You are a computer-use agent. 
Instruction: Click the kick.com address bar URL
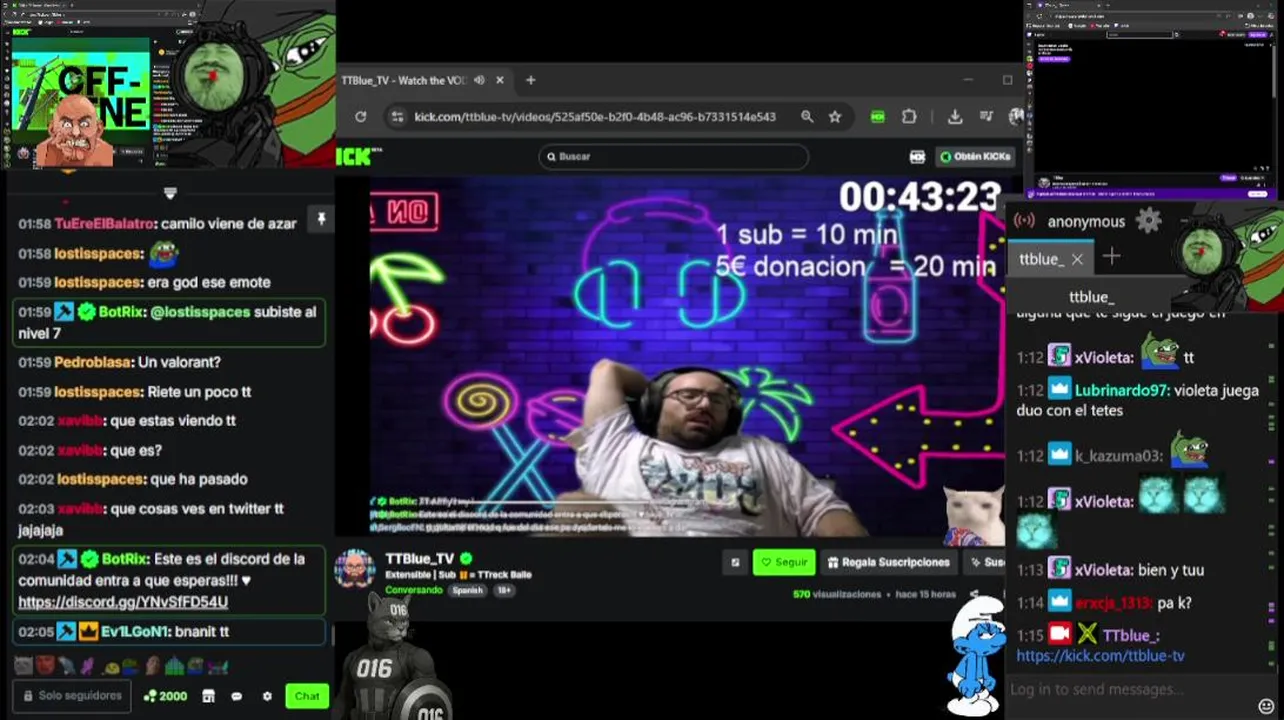(x=595, y=117)
